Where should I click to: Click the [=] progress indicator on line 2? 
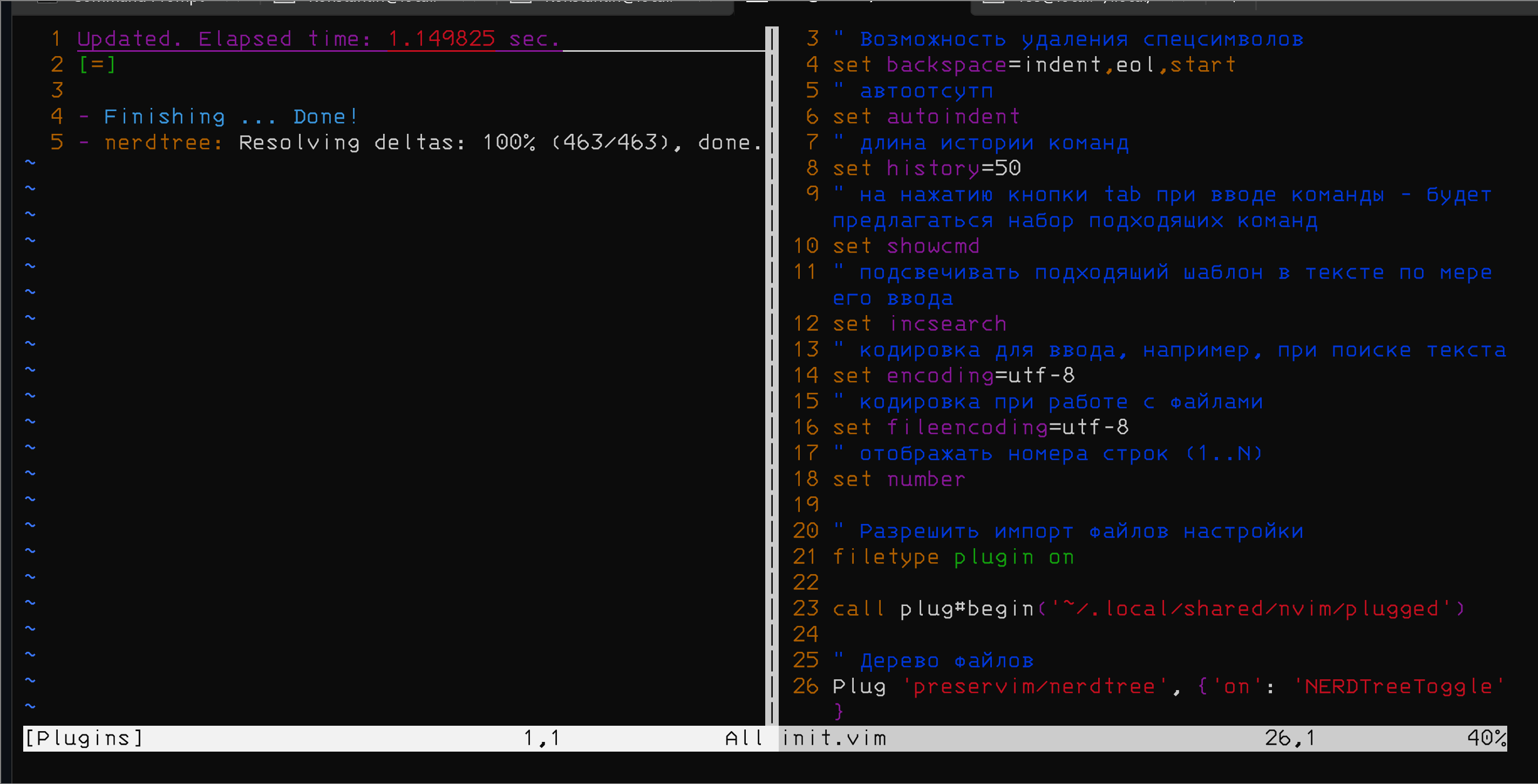point(97,65)
